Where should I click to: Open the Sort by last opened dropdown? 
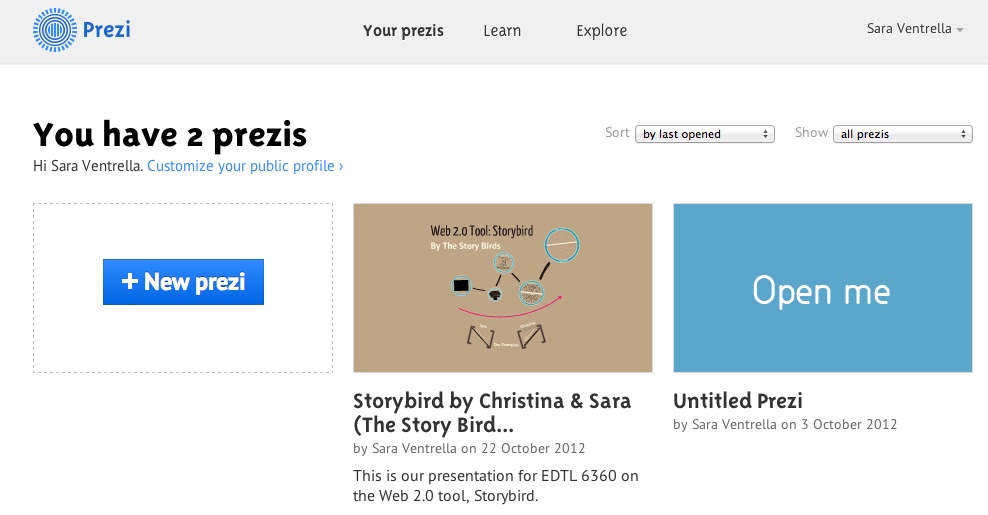(705, 134)
